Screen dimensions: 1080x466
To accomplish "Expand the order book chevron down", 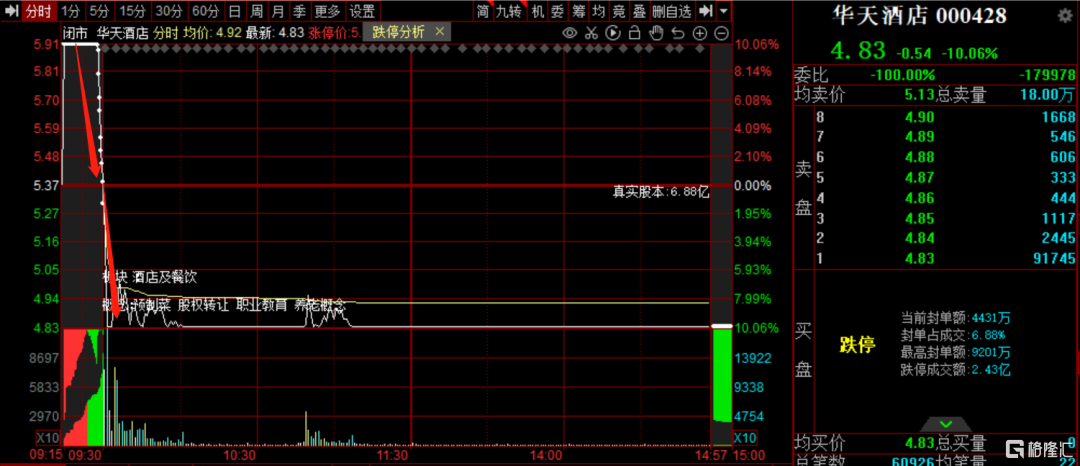I will click(946, 424).
